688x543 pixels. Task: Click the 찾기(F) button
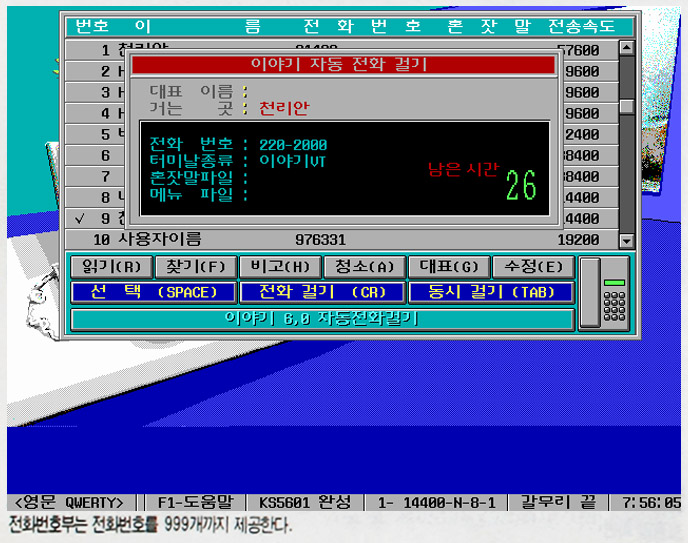[196, 267]
